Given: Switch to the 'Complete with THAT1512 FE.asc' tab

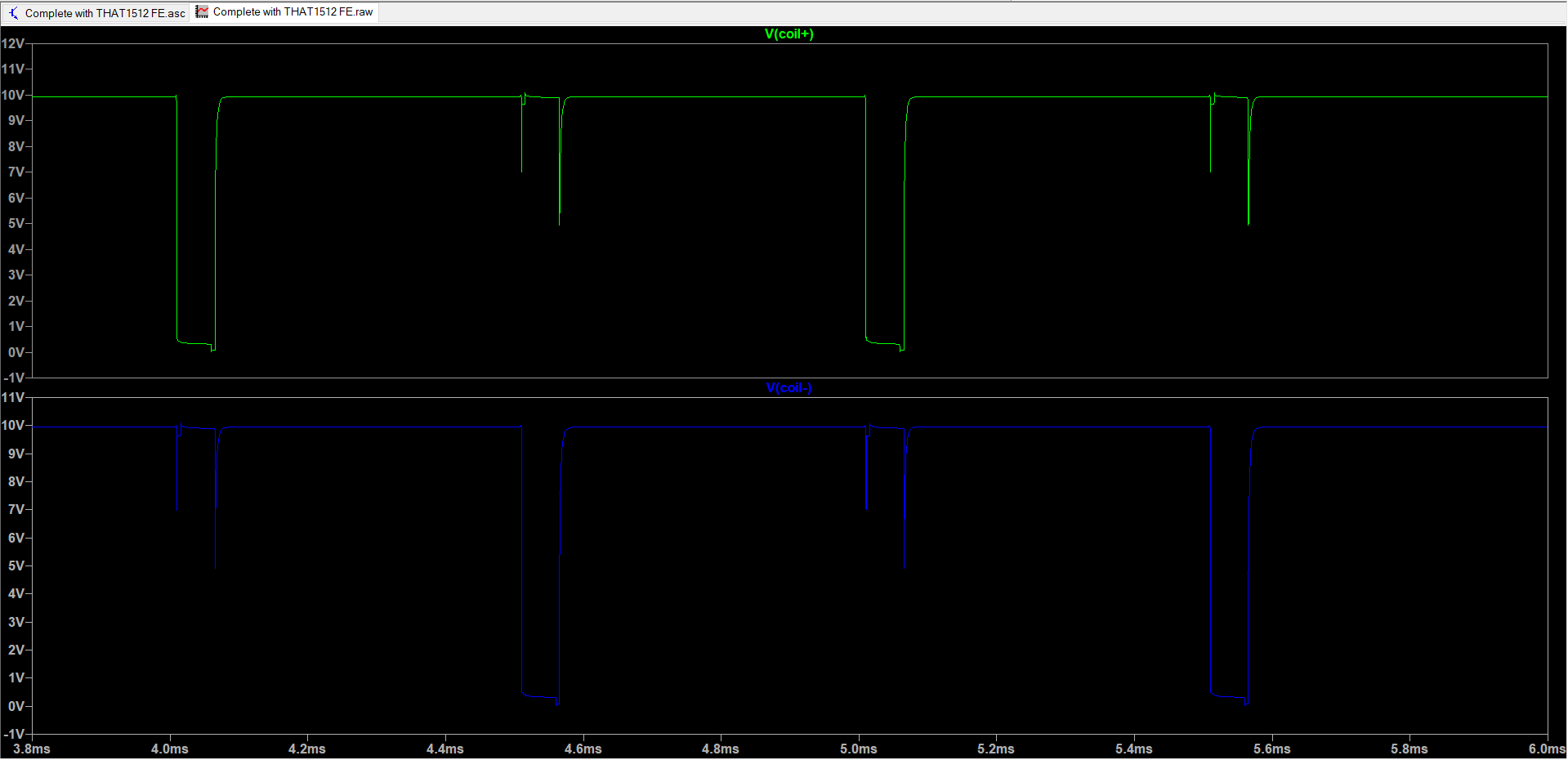Looking at the screenshot, I should pos(105,13).
